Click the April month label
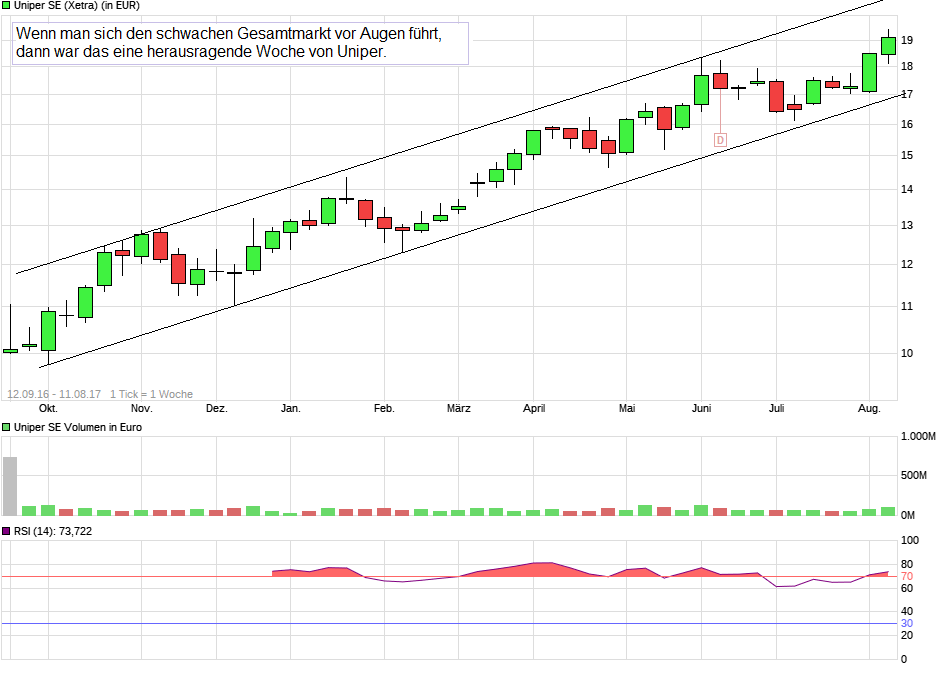941x674 pixels. click(534, 409)
